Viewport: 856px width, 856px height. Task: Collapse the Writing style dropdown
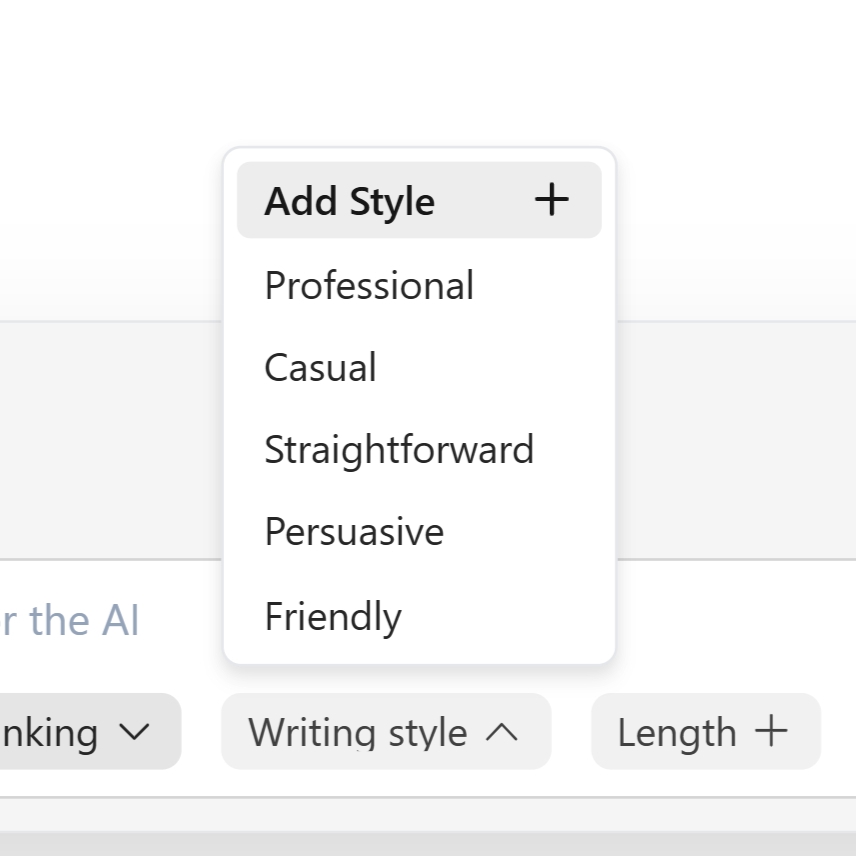click(x=385, y=732)
